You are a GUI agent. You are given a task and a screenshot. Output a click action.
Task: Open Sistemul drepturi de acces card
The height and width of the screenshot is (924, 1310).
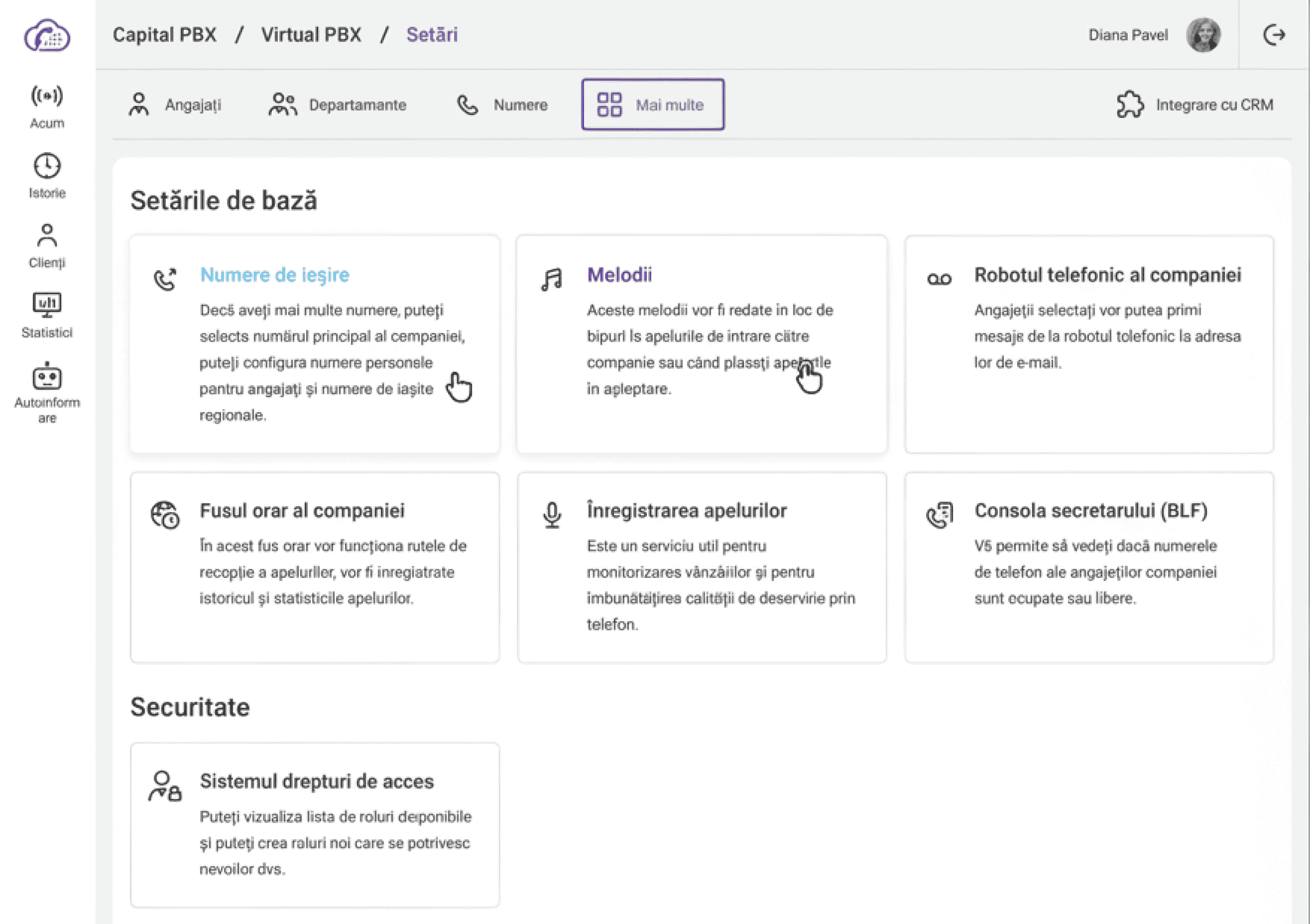pyautogui.click(x=314, y=824)
